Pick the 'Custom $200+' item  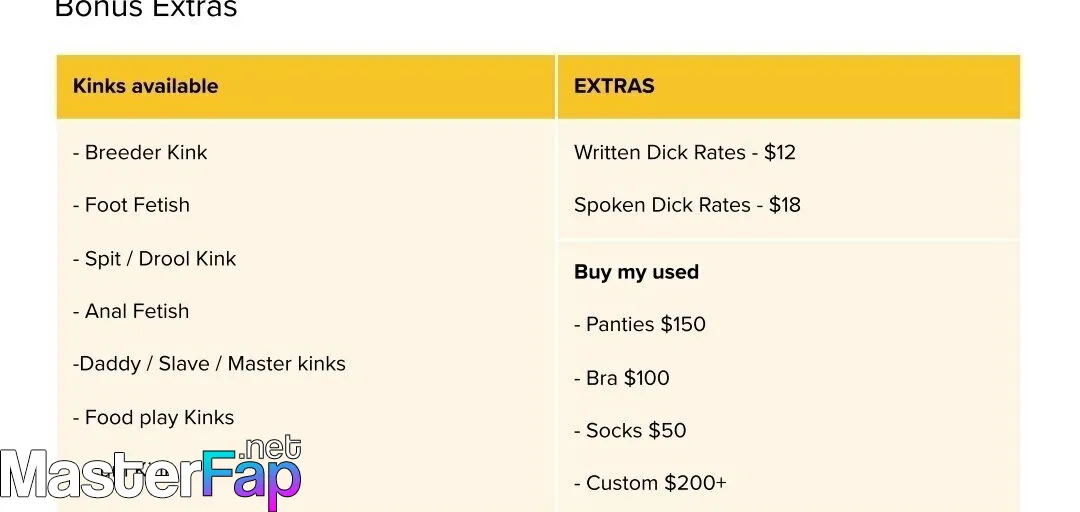point(650,483)
